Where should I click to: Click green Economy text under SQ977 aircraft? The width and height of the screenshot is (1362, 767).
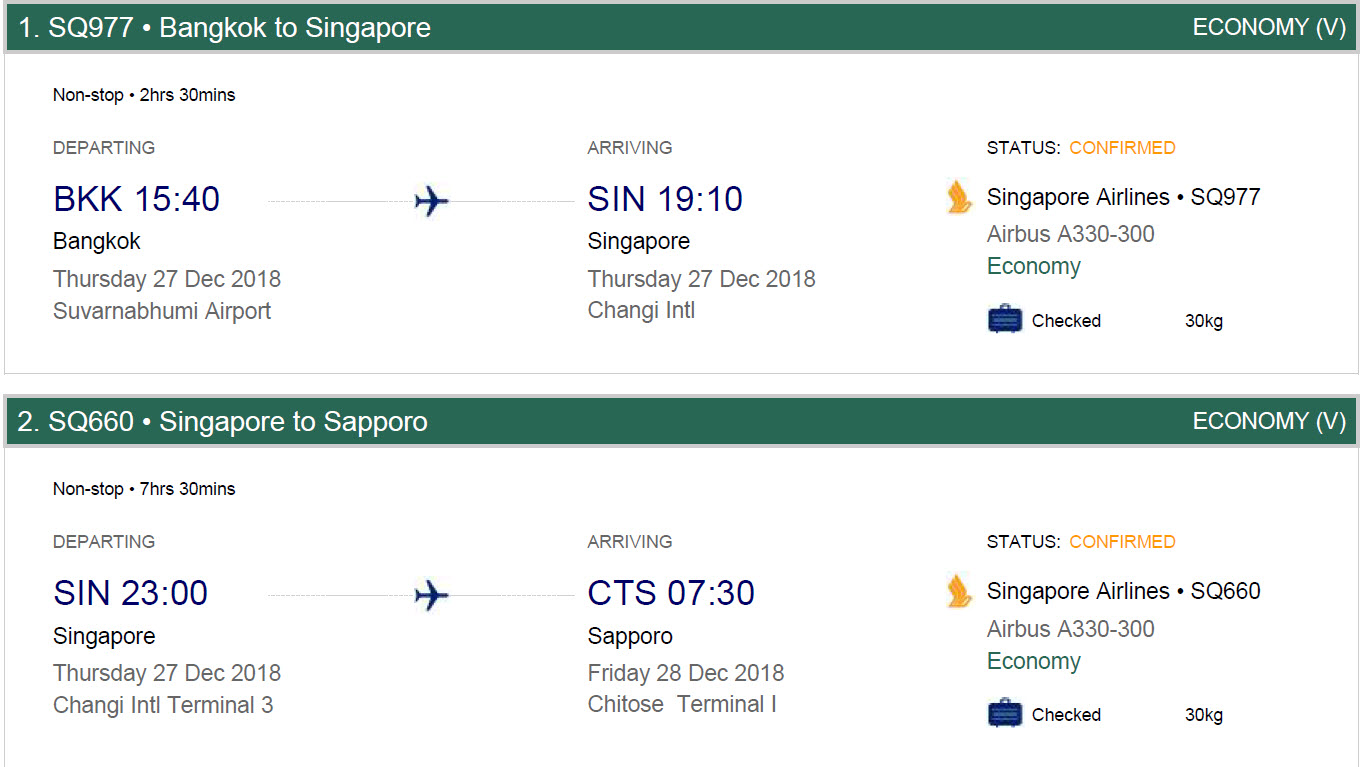(1034, 267)
